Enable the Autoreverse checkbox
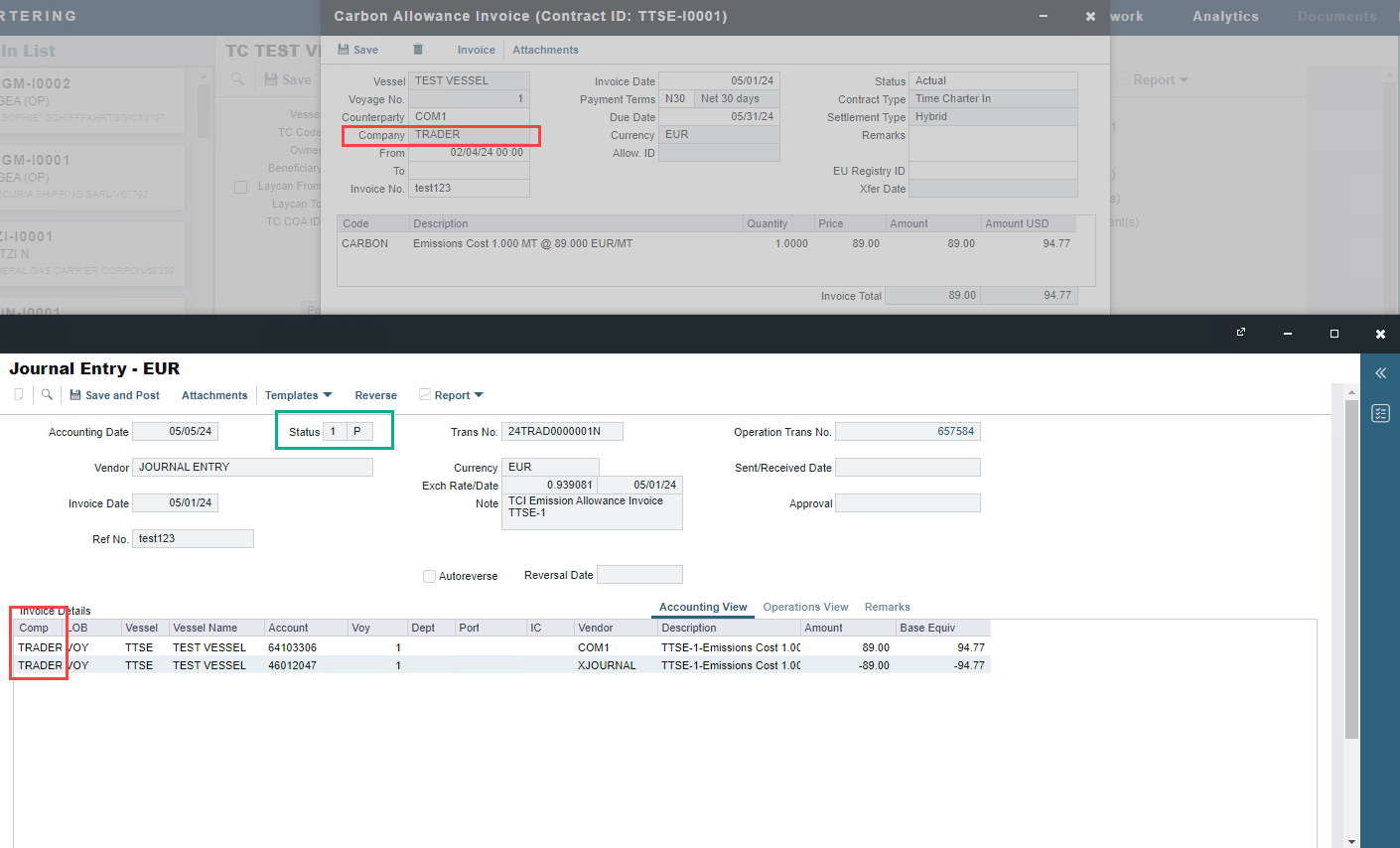Image resolution: width=1400 pixels, height=848 pixels. click(429, 576)
